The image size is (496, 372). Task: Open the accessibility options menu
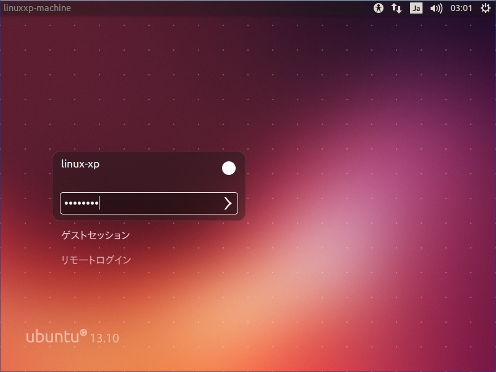pyautogui.click(x=378, y=8)
